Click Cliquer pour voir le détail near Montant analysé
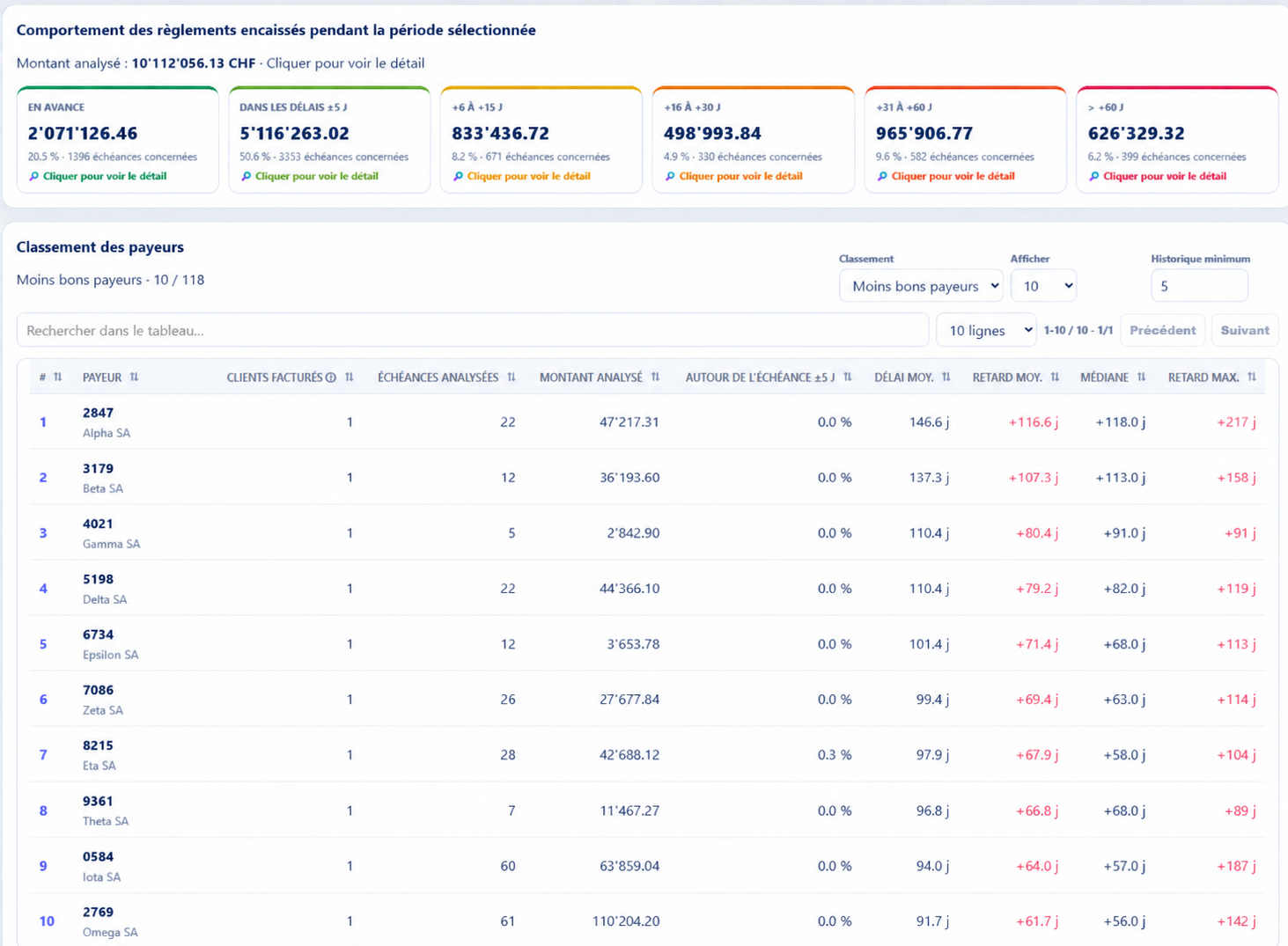Image resolution: width=1288 pixels, height=946 pixels. click(x=346, y=63)
